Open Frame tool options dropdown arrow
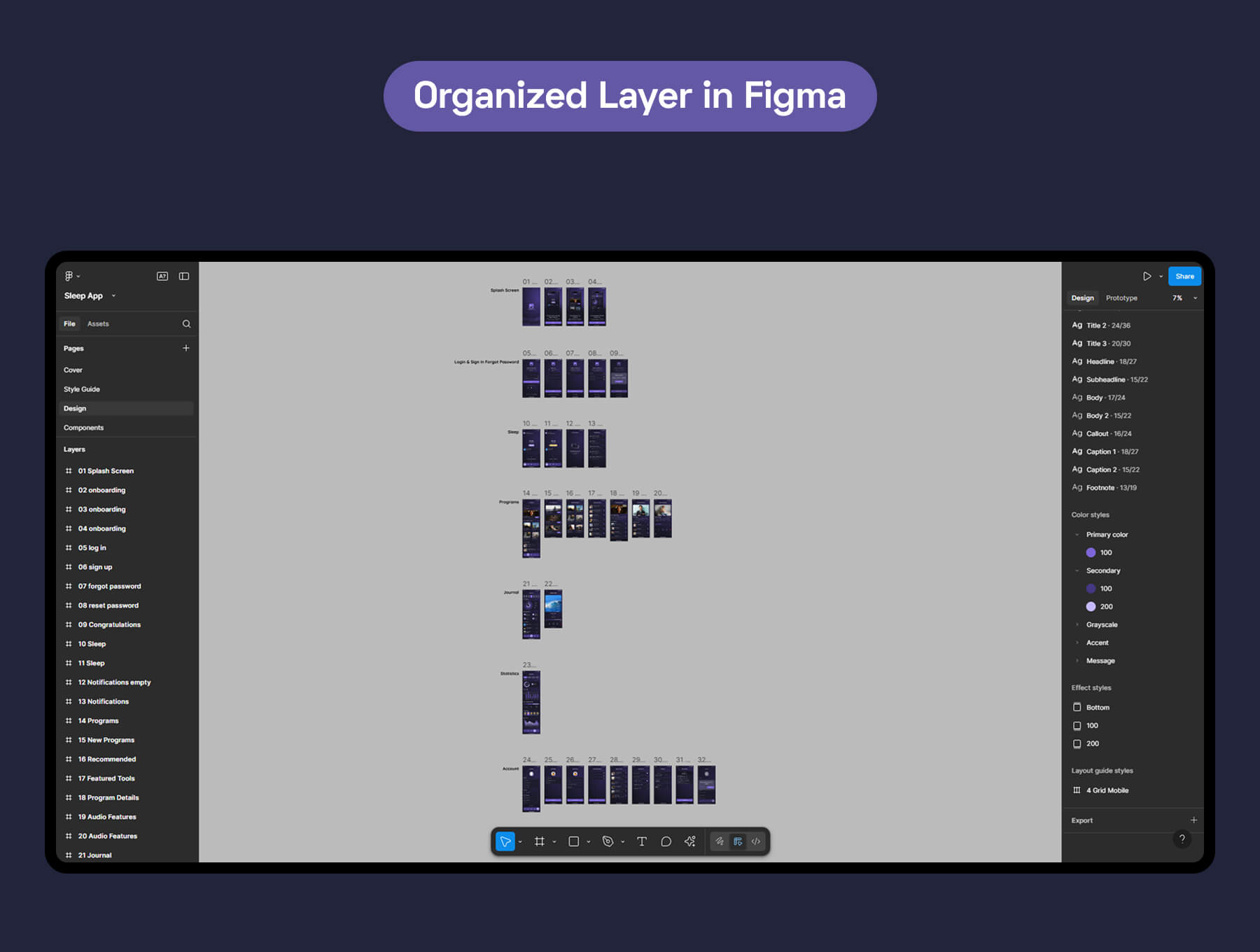The height and width of the screenshot is (952, 1260). [554, 842]
